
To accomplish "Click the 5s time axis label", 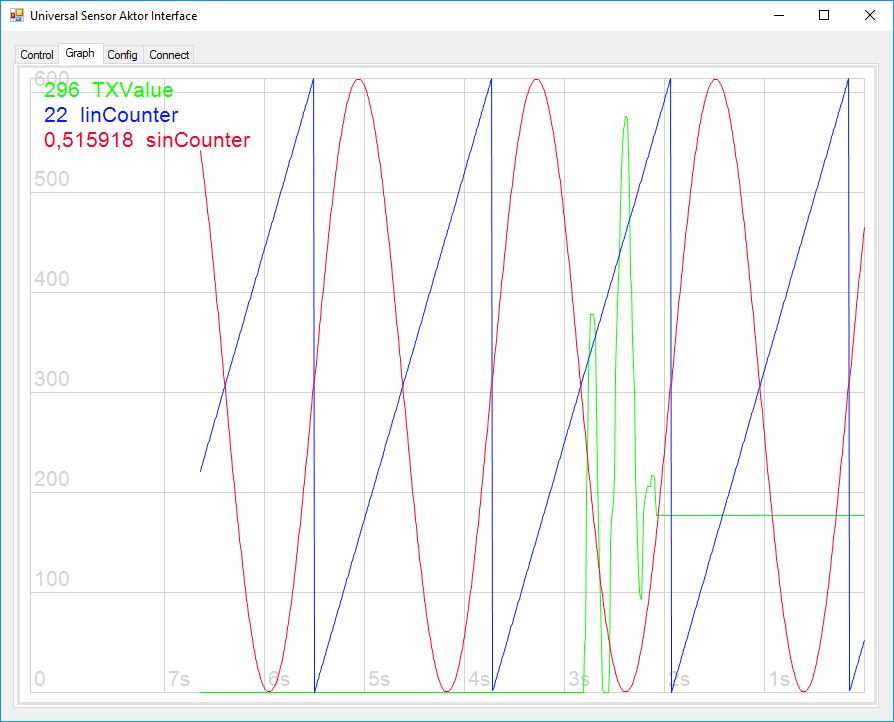I will tap(379, 679).
